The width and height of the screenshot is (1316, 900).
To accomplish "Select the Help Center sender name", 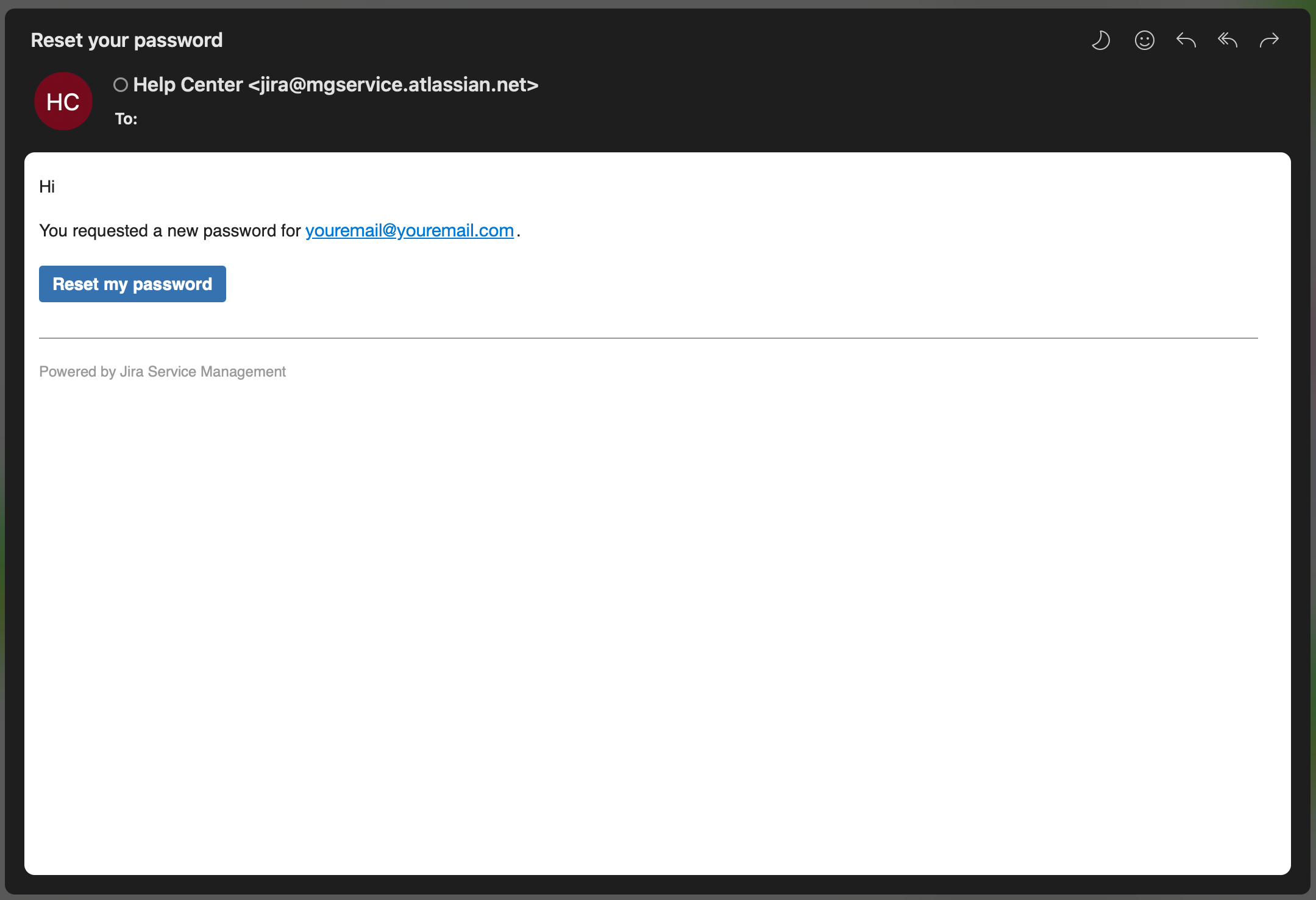I will coord(188,85).
